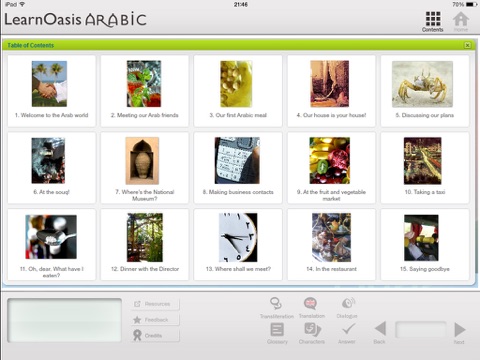
Task: Open the Glossary icon
Action: click(277, 330)
